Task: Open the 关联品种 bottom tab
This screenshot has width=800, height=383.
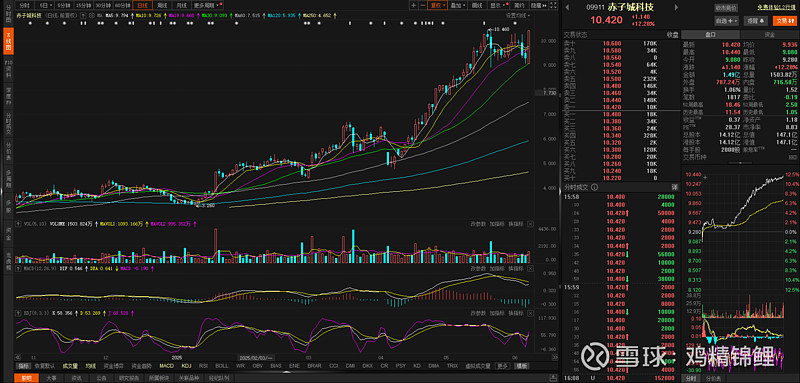Action: (188, 378)
